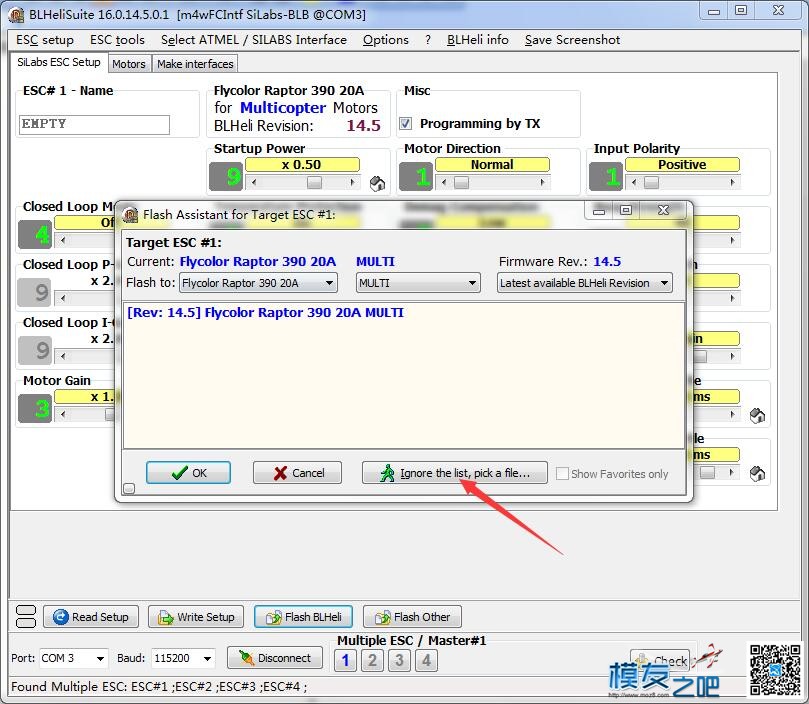Click the Closed Loop Mode value 4 indicator
The width and height of the screenshot is (809, 704).
[35, 234]
